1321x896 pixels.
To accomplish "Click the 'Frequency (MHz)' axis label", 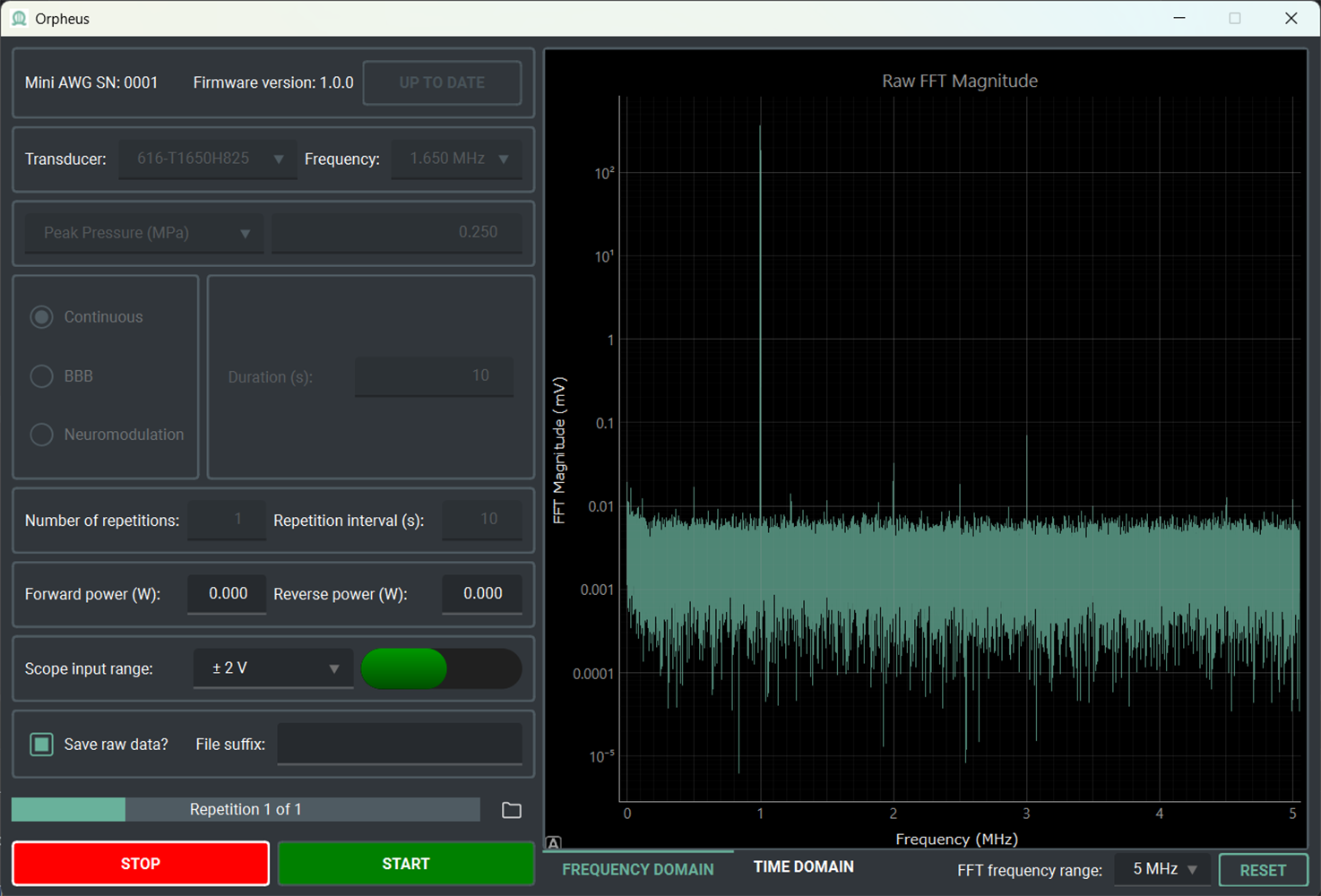I will [957, 840].
